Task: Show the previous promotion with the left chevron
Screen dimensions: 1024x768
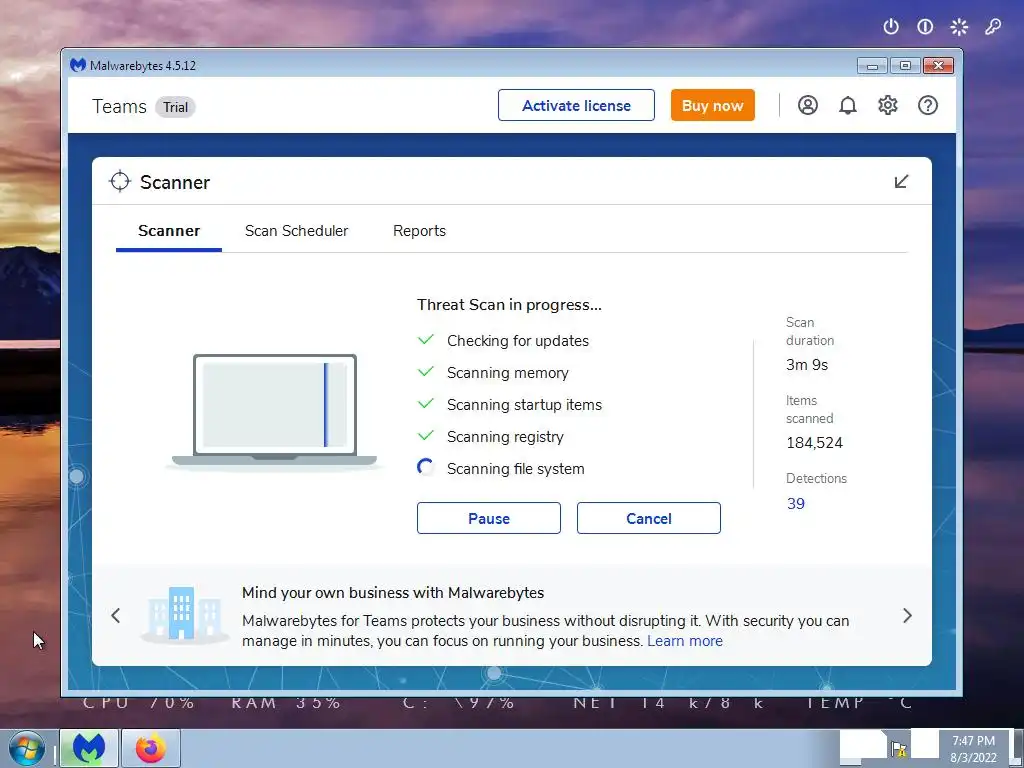Action: [x=116, y=615]
